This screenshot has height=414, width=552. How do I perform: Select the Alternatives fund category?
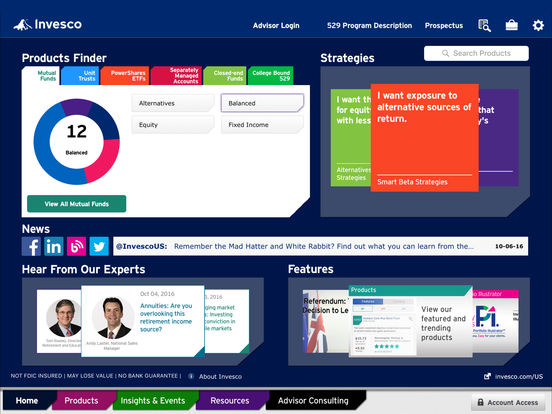pyautogui.click(x=173, y=103)
